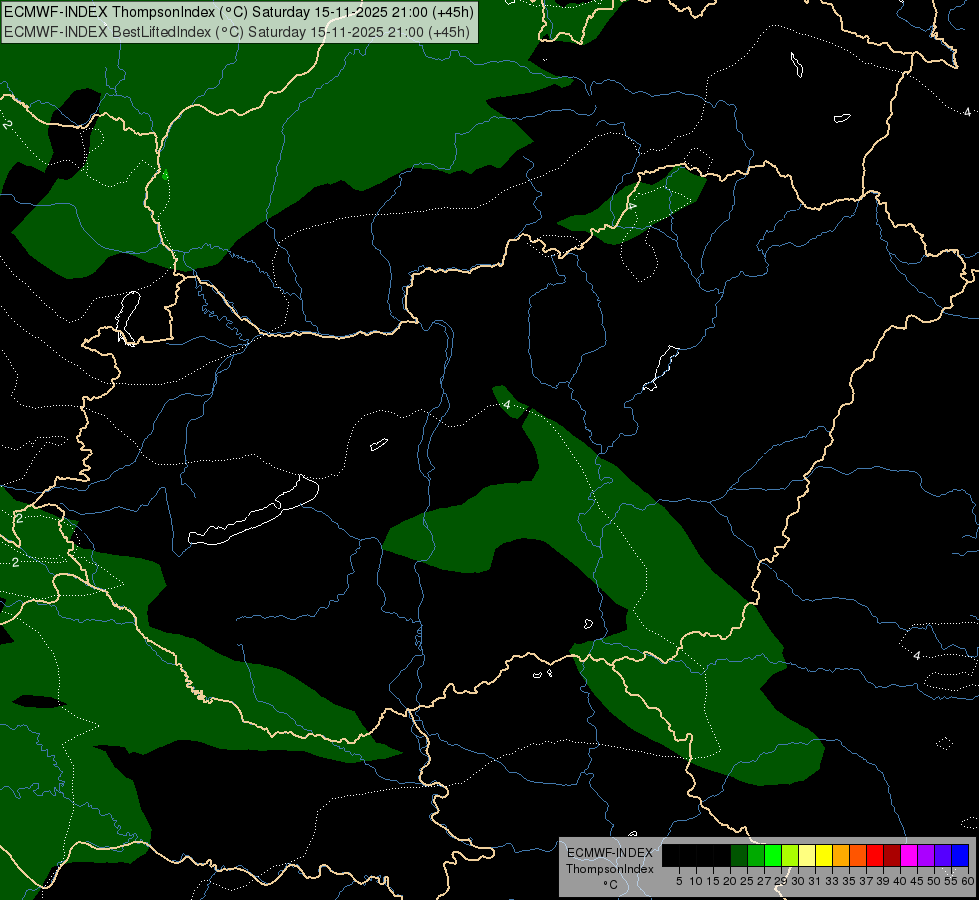This screenshot has width=979, height=900.
Task: Click the bright green 27-29 legend swatch
Action: tap(772, 856)
